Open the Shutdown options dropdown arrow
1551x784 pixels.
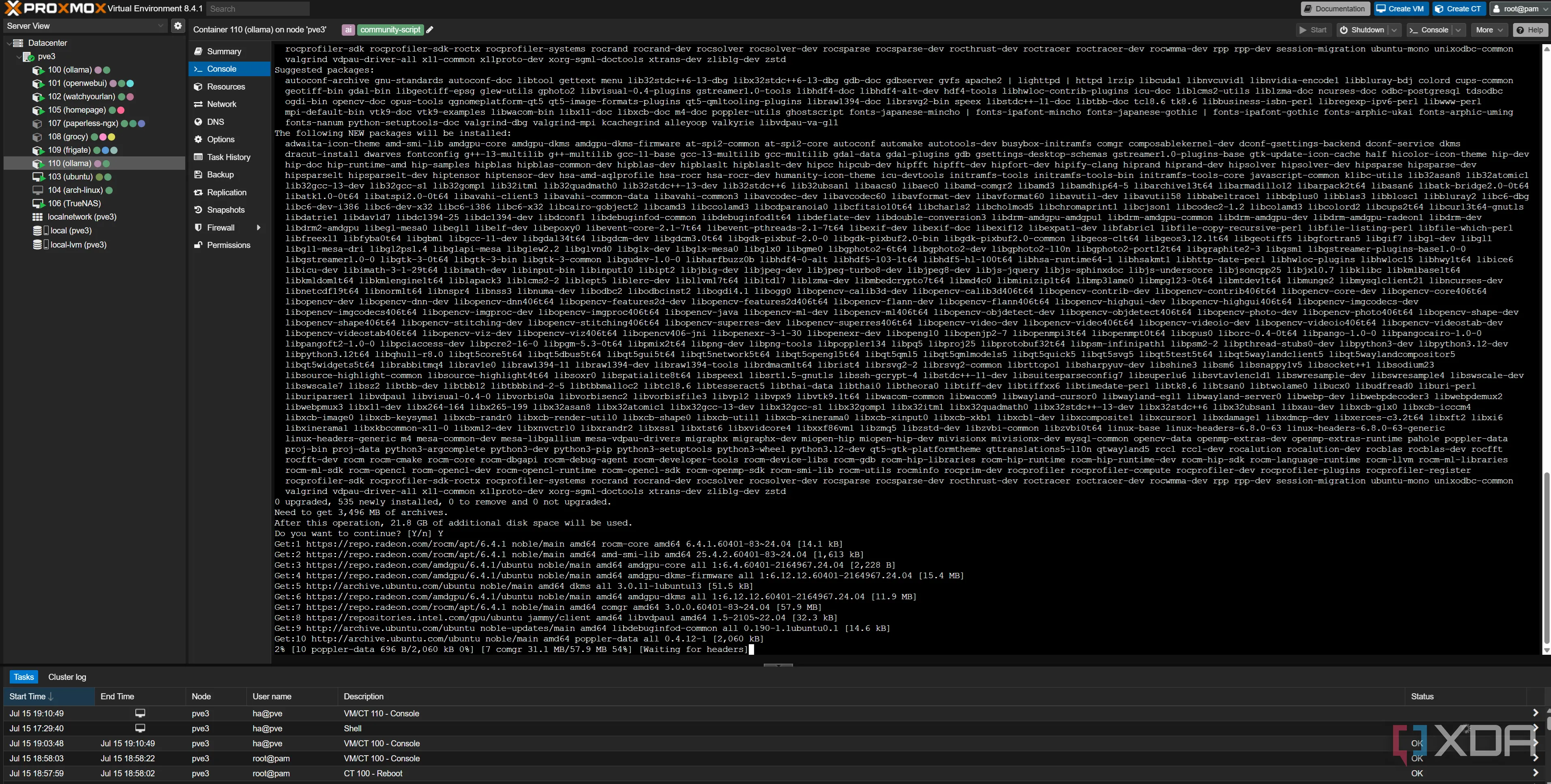click(1394, 30)
